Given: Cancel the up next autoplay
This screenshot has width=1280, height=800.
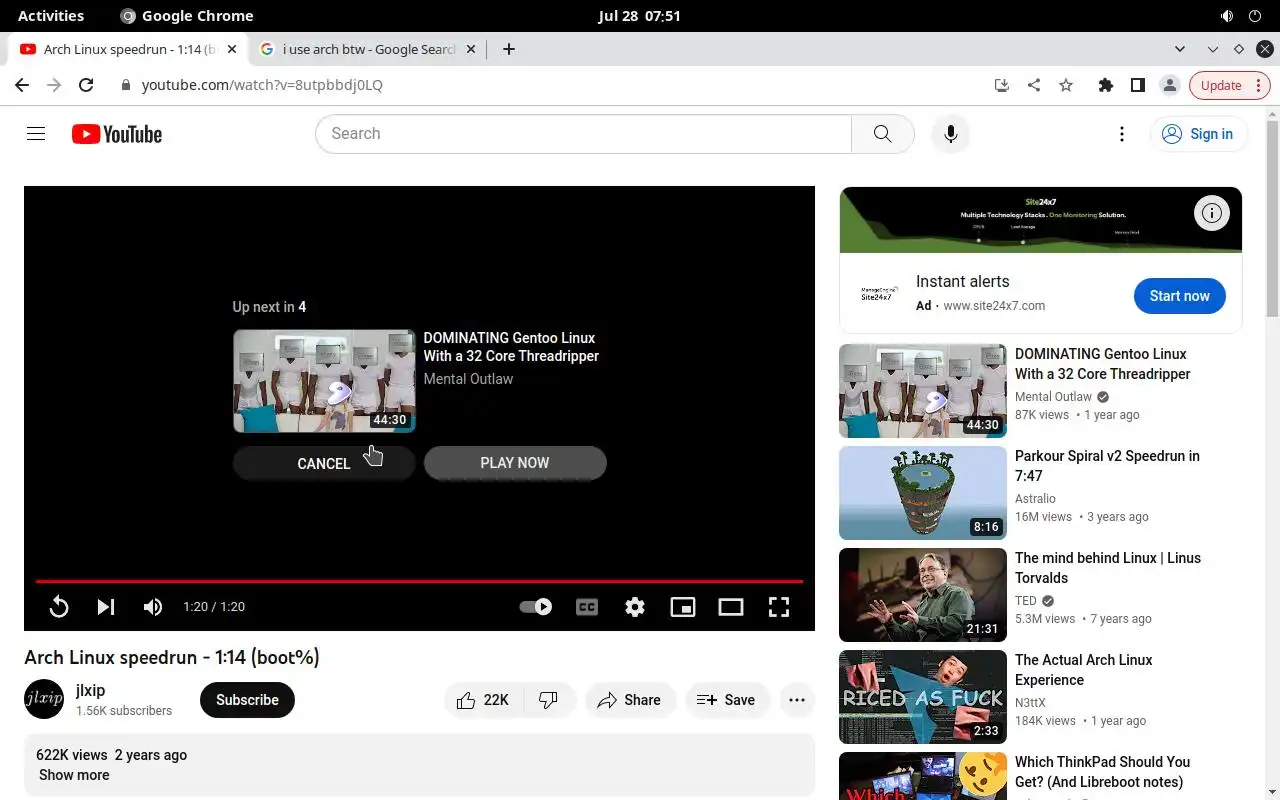Looking at the screenshot, I should point(324,463).
